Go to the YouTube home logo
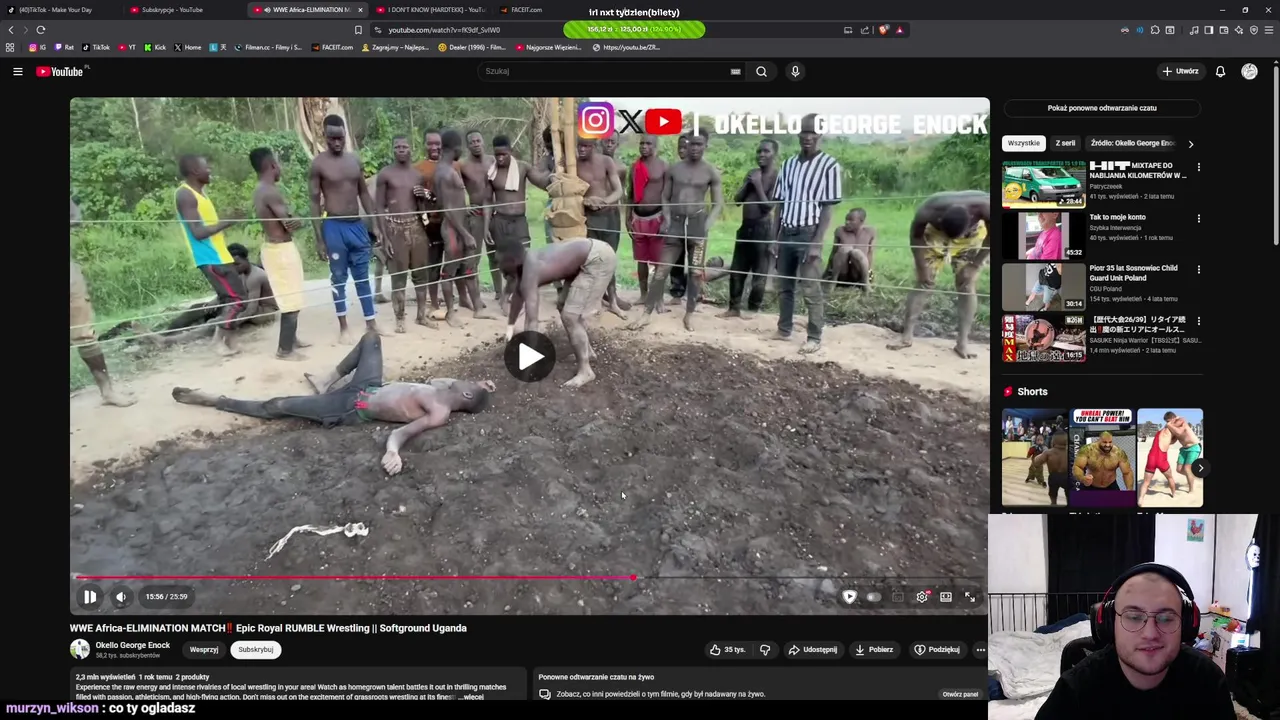The height and width of the screenshot is (720, 1280). pos(60,71)
